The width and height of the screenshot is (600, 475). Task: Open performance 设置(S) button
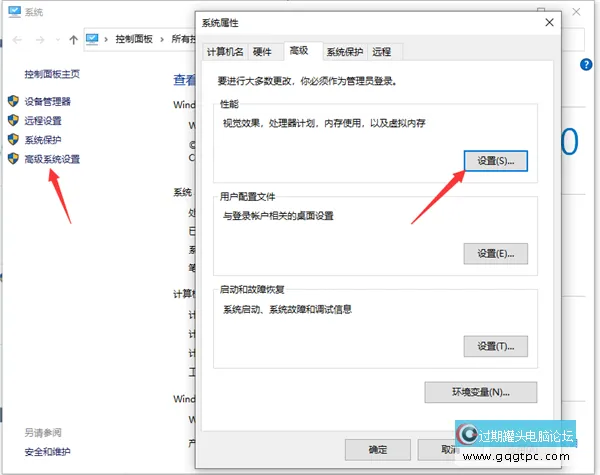tap(496, 161)
